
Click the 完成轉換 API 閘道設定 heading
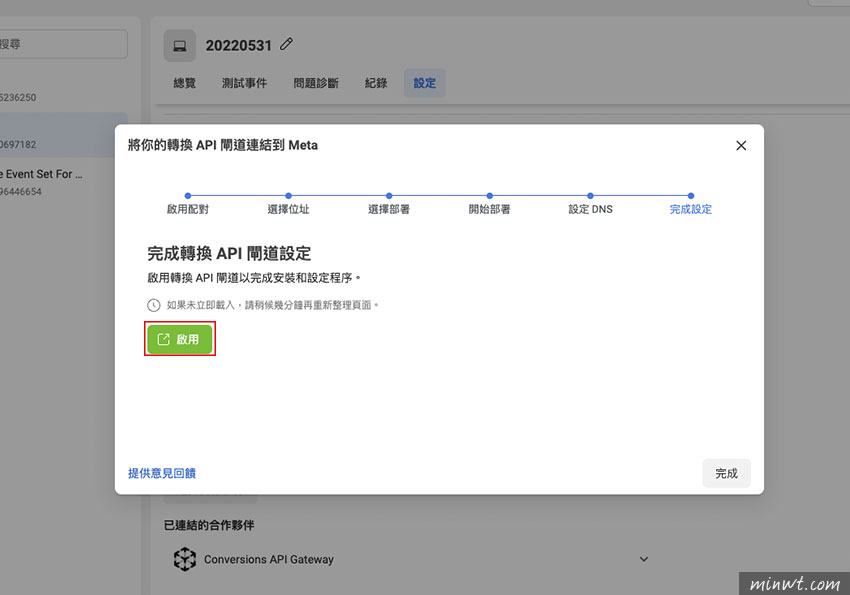click(229, 254)
